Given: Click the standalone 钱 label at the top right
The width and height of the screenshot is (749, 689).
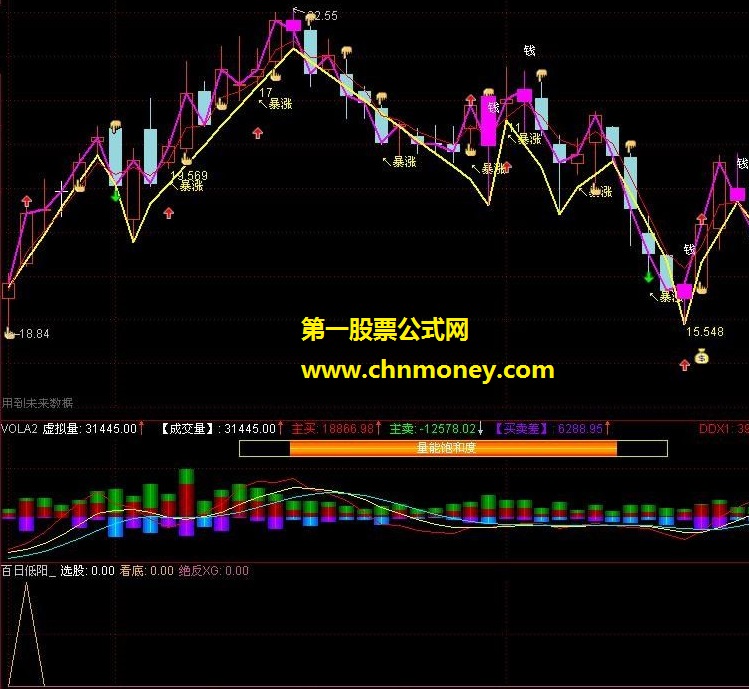Looking at the screenshot, I should (529, 51).
